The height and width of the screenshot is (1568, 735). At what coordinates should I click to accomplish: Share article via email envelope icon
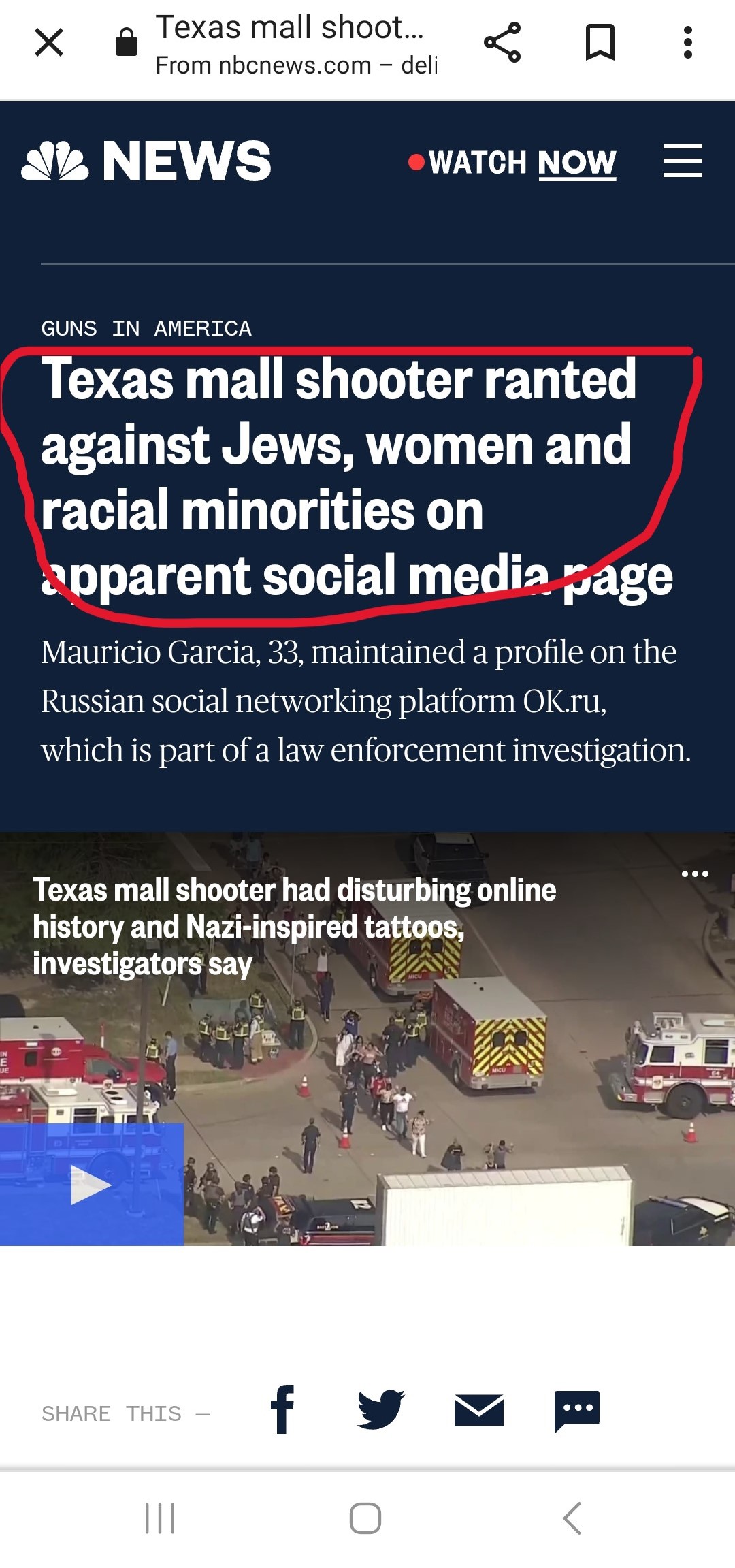click(x=479, y=1409)
